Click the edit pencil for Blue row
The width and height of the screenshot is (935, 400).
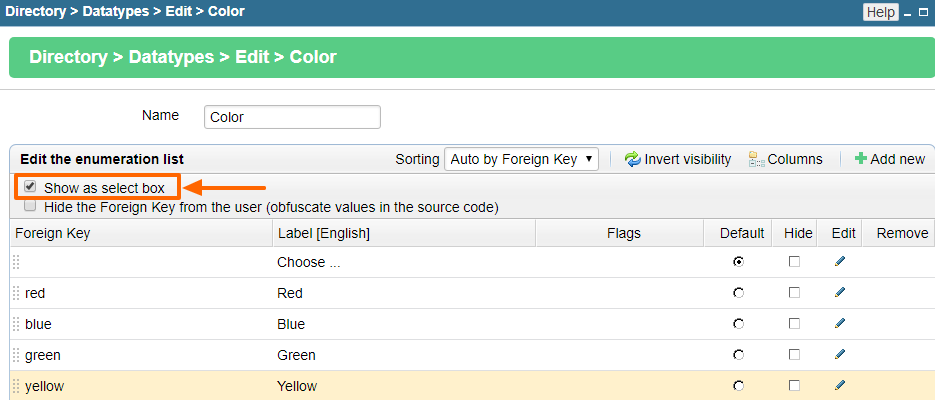(840, 324)
